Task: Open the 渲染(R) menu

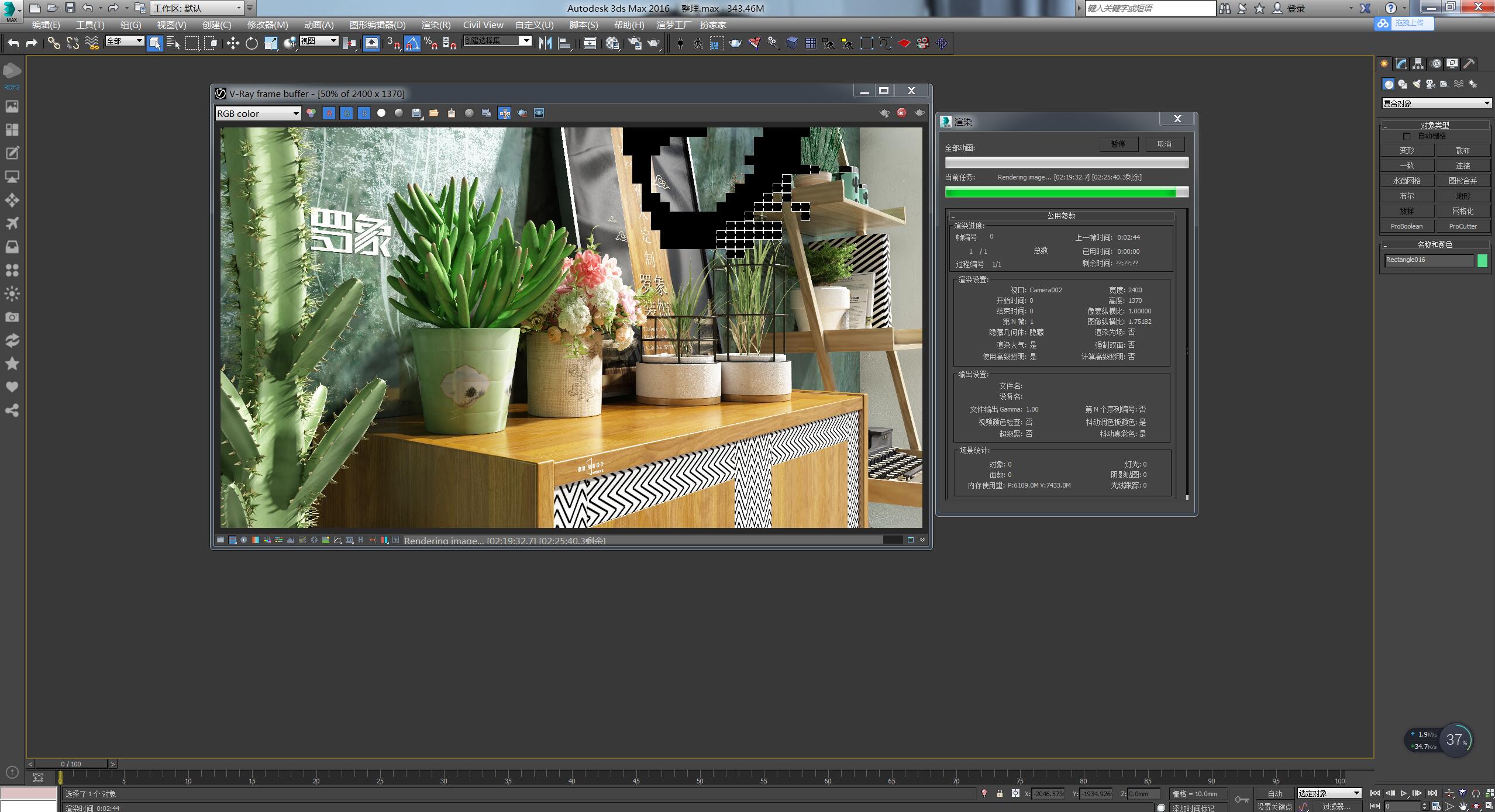Action: (x=436, y=25)
